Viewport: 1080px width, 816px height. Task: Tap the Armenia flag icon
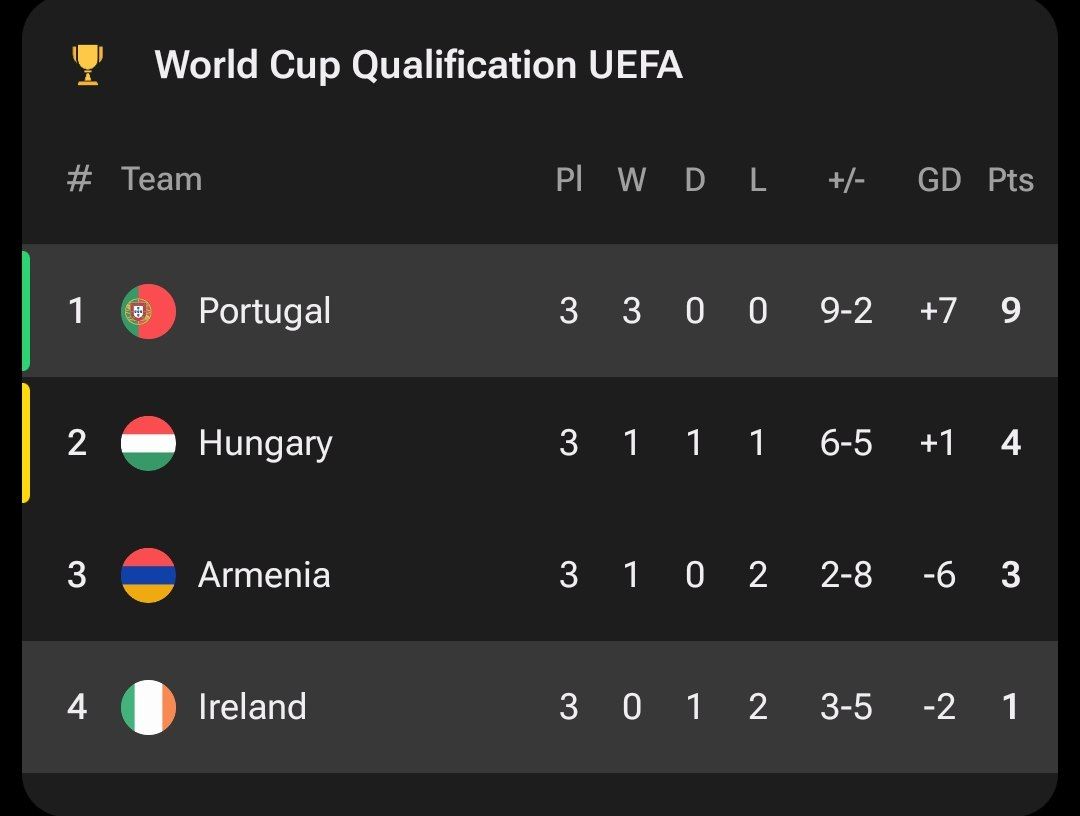[148, 575]
